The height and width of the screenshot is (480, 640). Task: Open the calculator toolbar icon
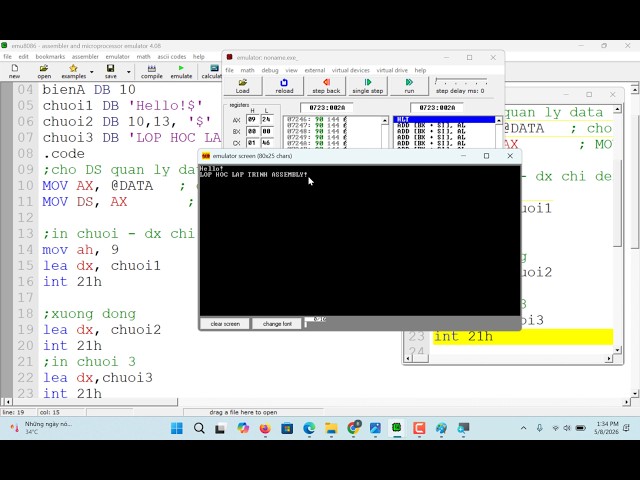click(x=212, y=71)
